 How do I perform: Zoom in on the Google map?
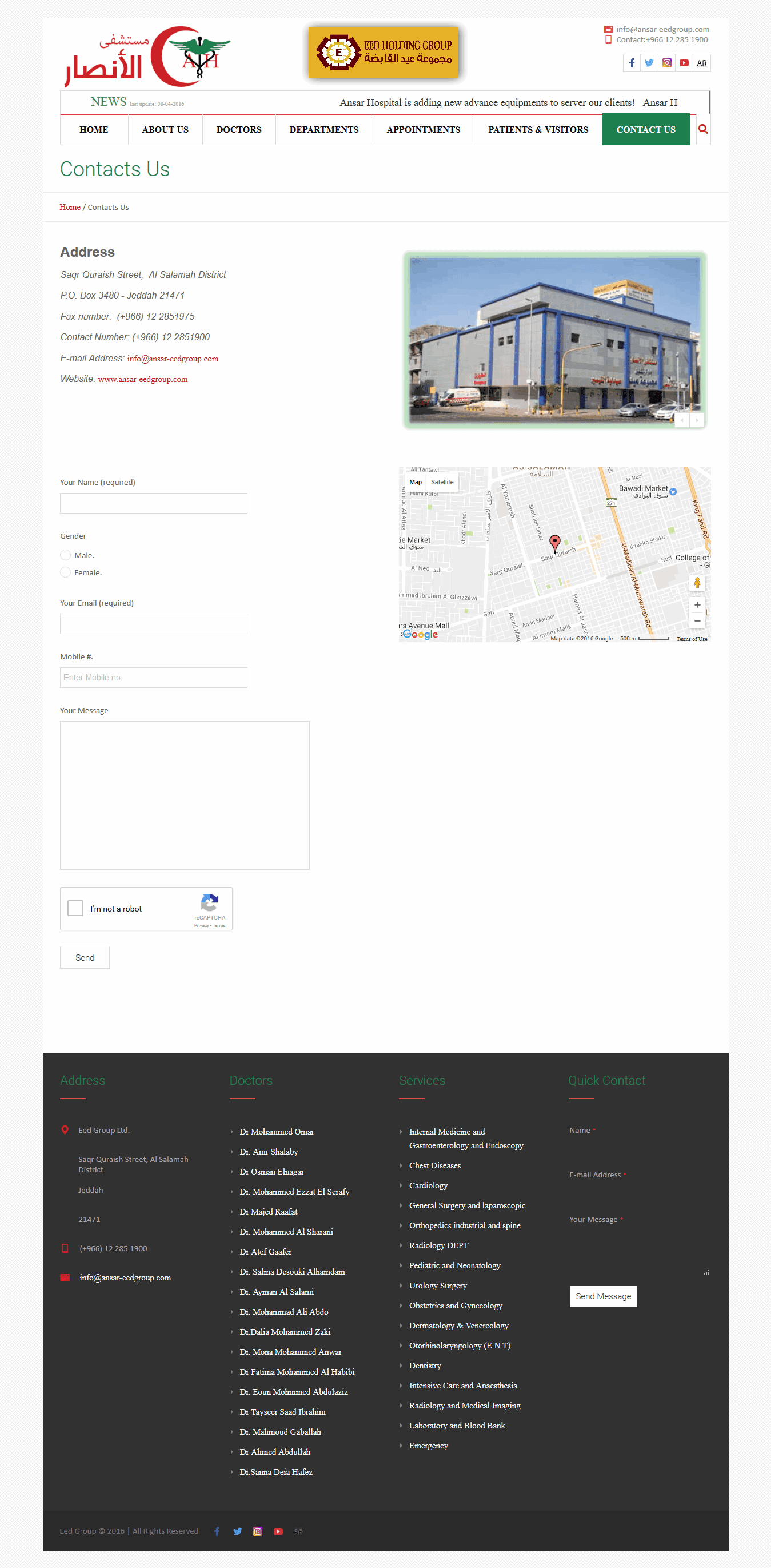click(697, 604)
